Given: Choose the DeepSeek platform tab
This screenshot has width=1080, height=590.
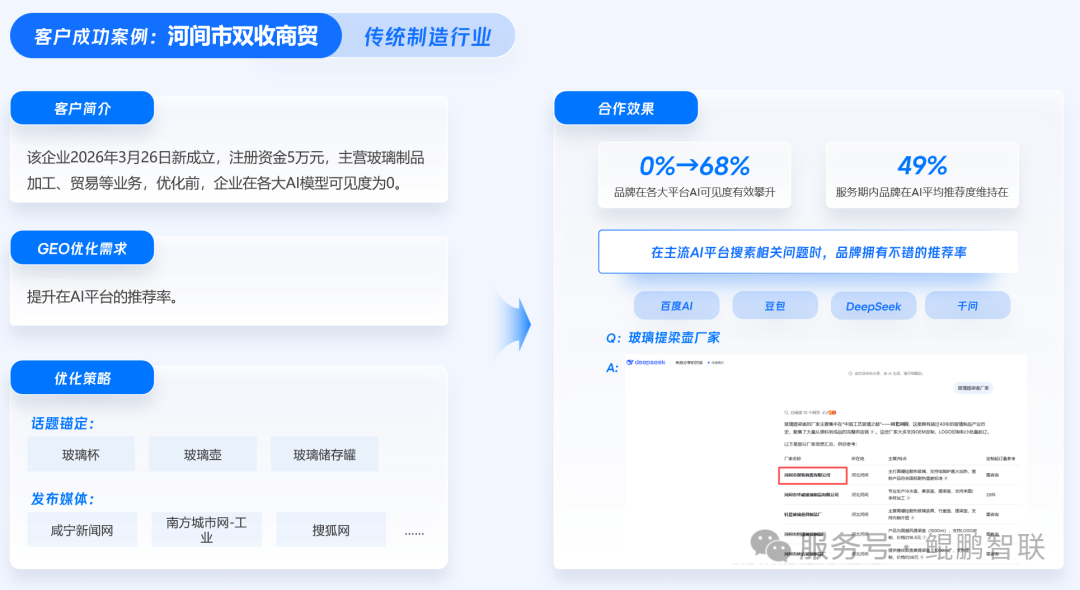Looking at the screenshot, I should (873, 306).
